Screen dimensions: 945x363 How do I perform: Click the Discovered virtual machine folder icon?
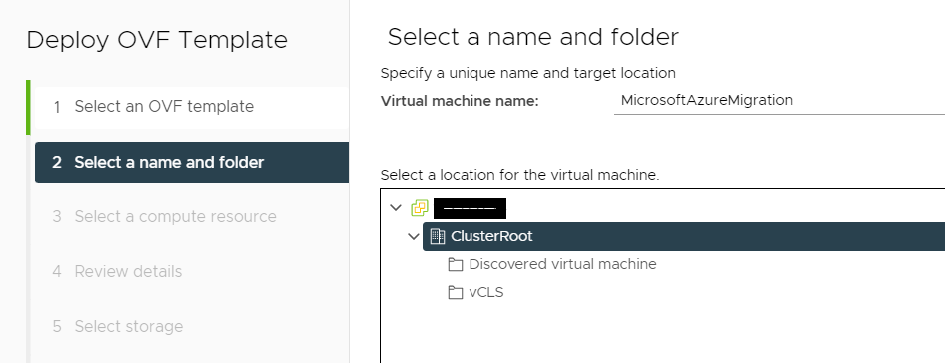click(456, 264)
